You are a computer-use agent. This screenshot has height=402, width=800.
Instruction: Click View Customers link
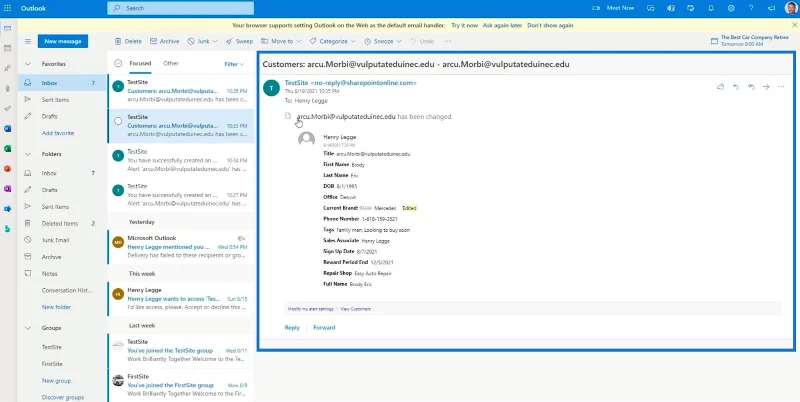click(356, 309)
